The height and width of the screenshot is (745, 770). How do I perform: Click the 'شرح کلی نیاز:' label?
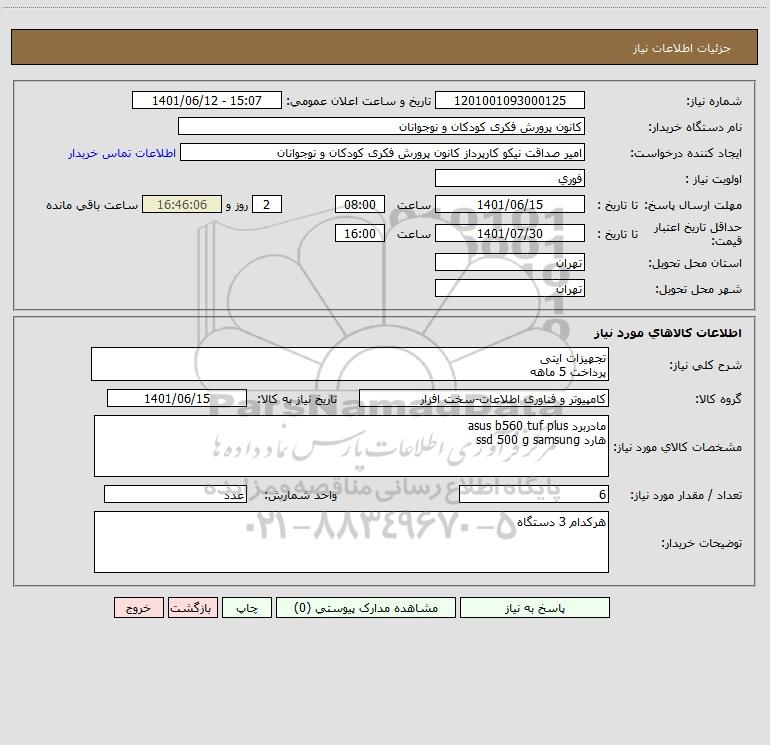(x=706, y=365)
